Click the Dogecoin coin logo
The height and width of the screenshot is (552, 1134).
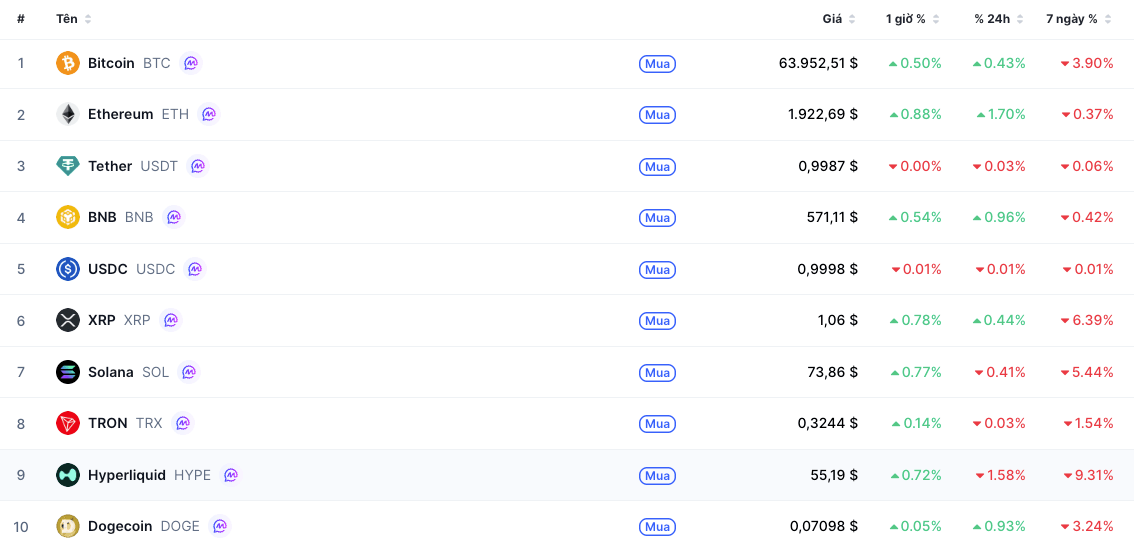point(68,526)
